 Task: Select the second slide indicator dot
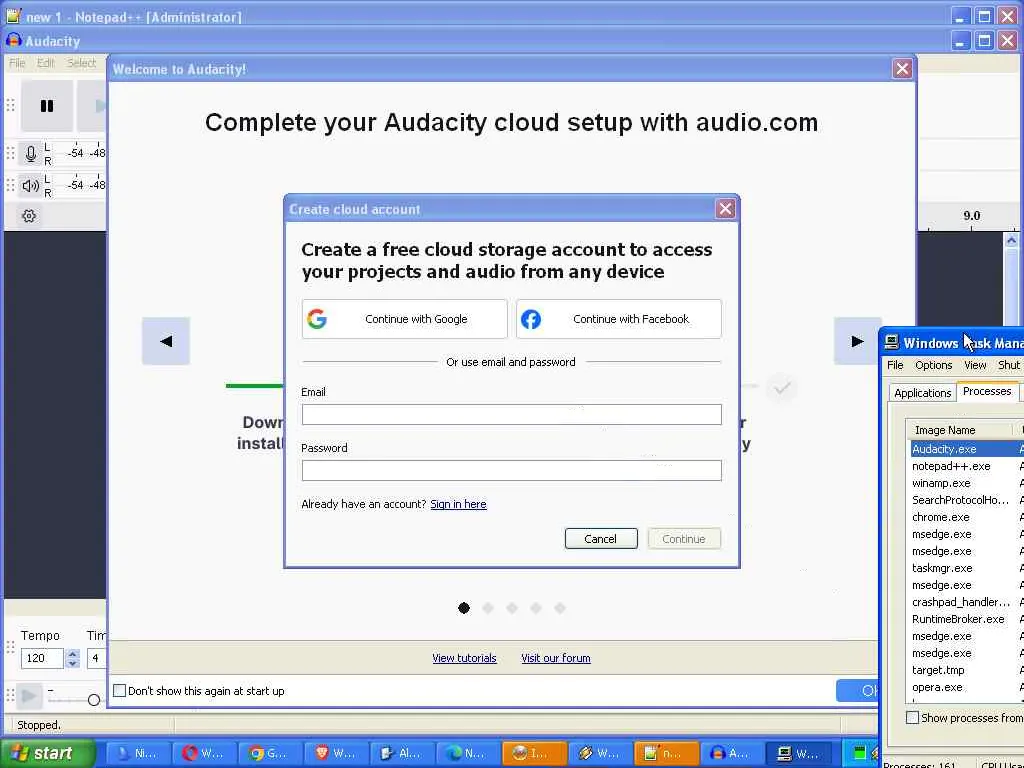click(488, 608)
